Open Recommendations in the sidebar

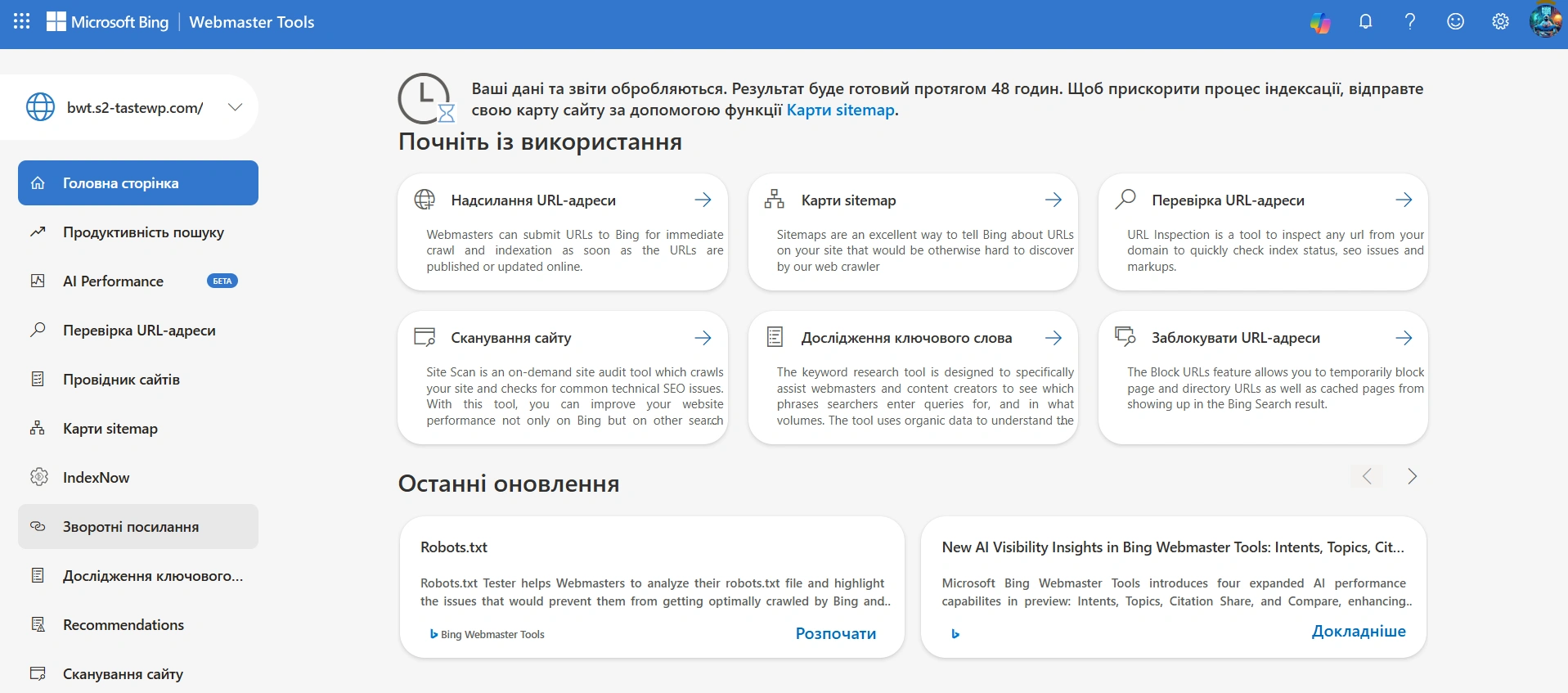click(x=138, y=625)
